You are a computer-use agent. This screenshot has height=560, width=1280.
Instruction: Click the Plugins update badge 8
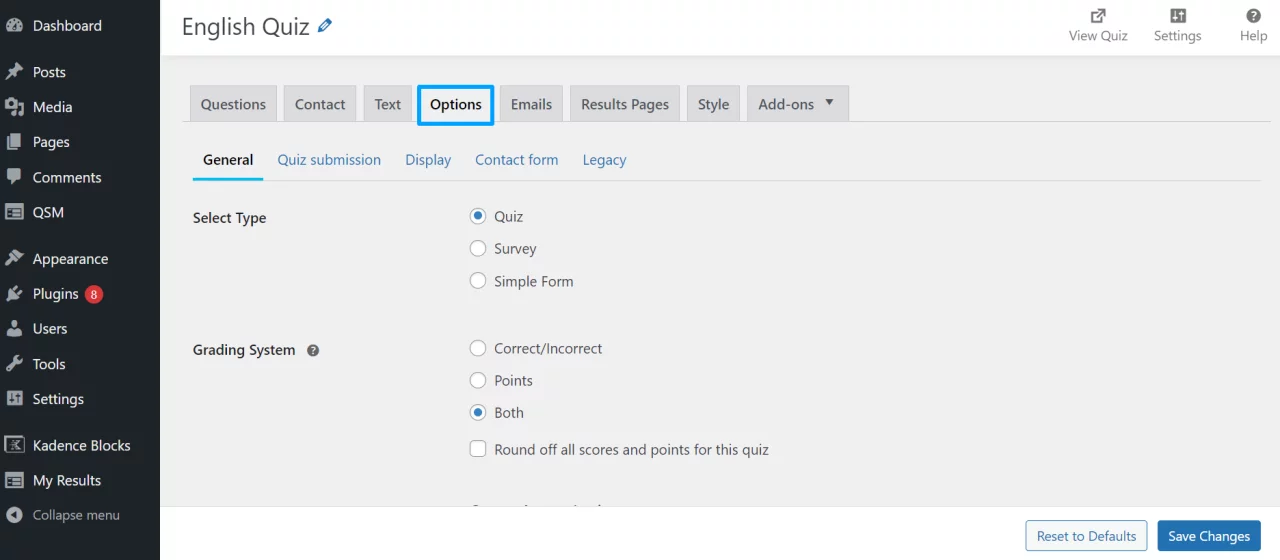(93, 294)
